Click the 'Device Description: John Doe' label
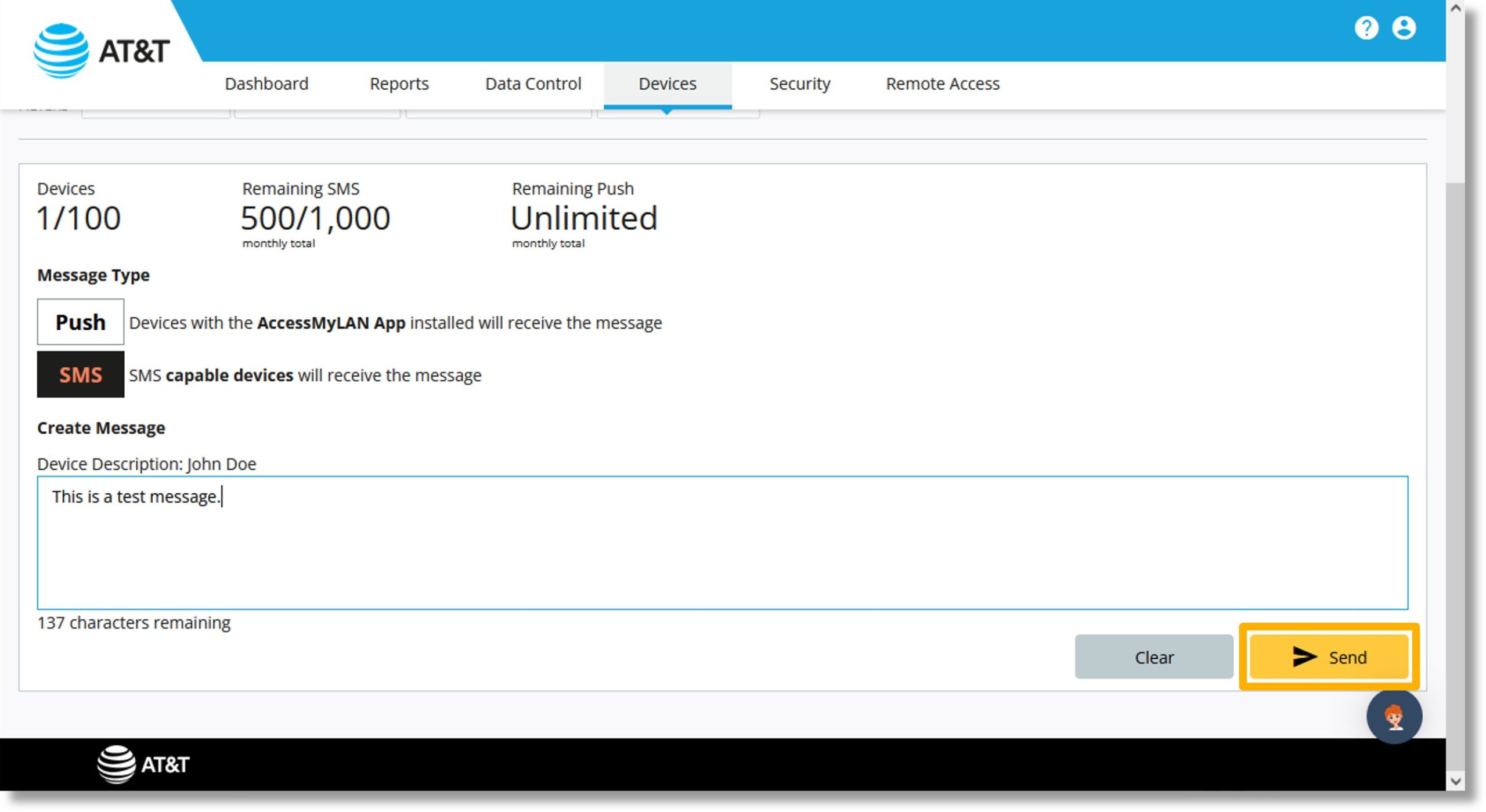Screen dimensions: 1486x812 point(147,464)
